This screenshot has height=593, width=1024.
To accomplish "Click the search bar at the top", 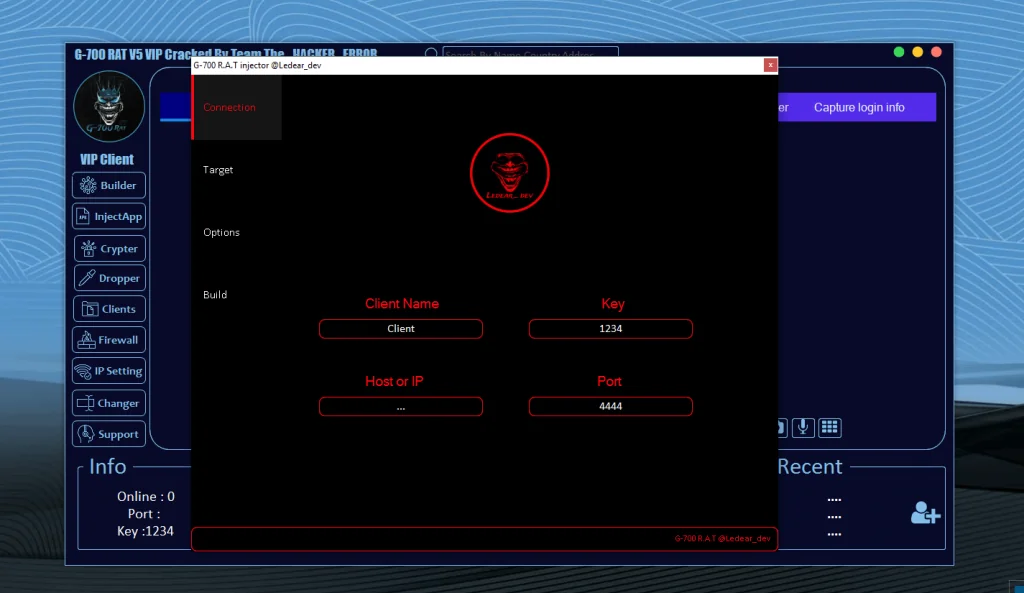I will pos(520,55).
